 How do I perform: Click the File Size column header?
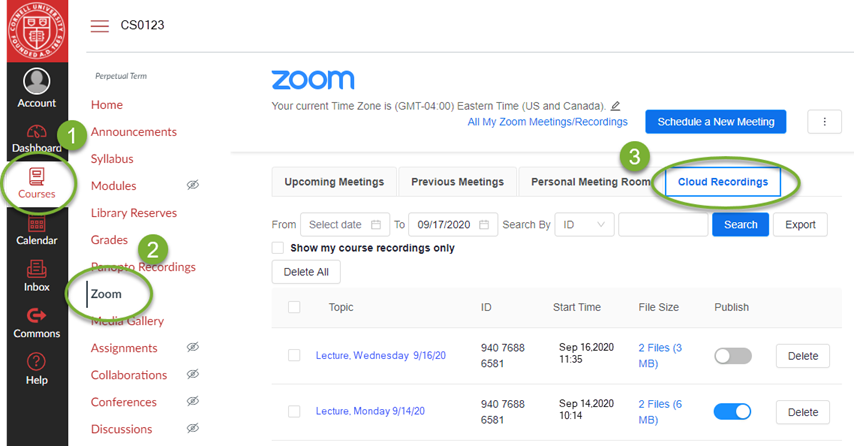(x=658, y=307)
